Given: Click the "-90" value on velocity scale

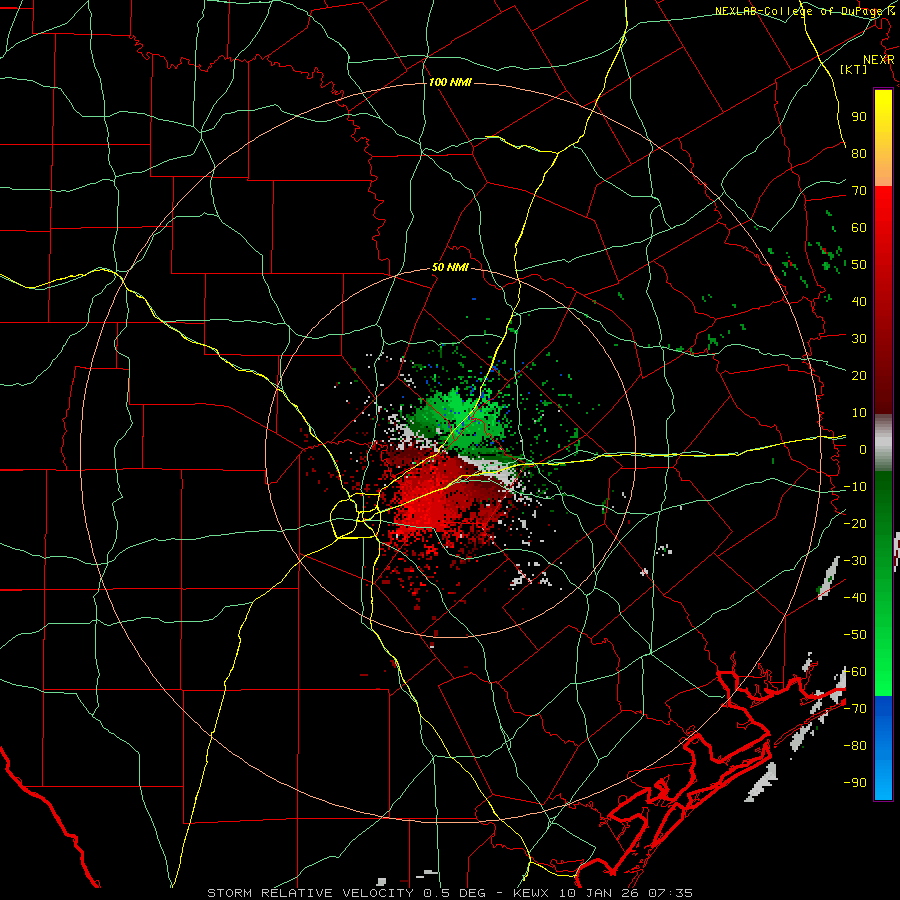Looking at the screenshot, I should pyautogui.click(x=855, y=783).
